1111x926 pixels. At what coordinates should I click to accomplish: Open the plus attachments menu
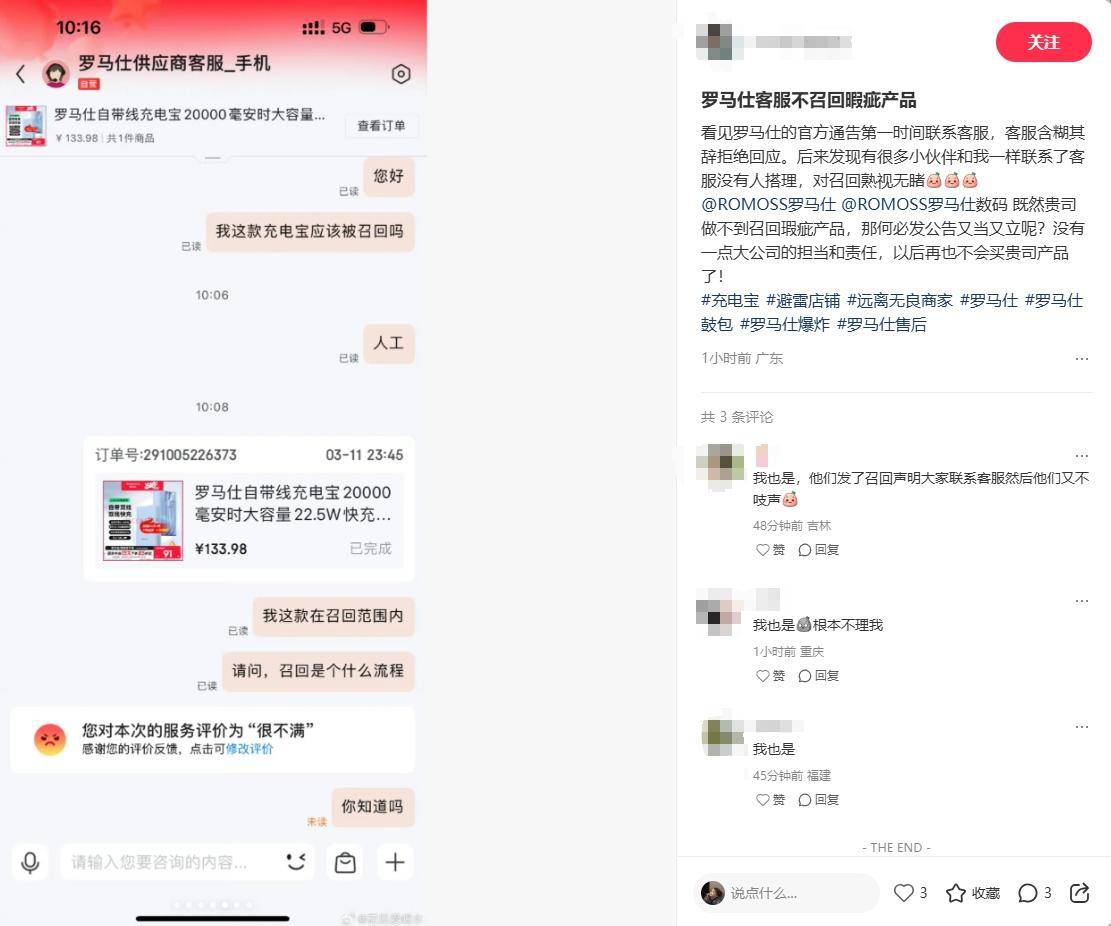click(395, 862)
